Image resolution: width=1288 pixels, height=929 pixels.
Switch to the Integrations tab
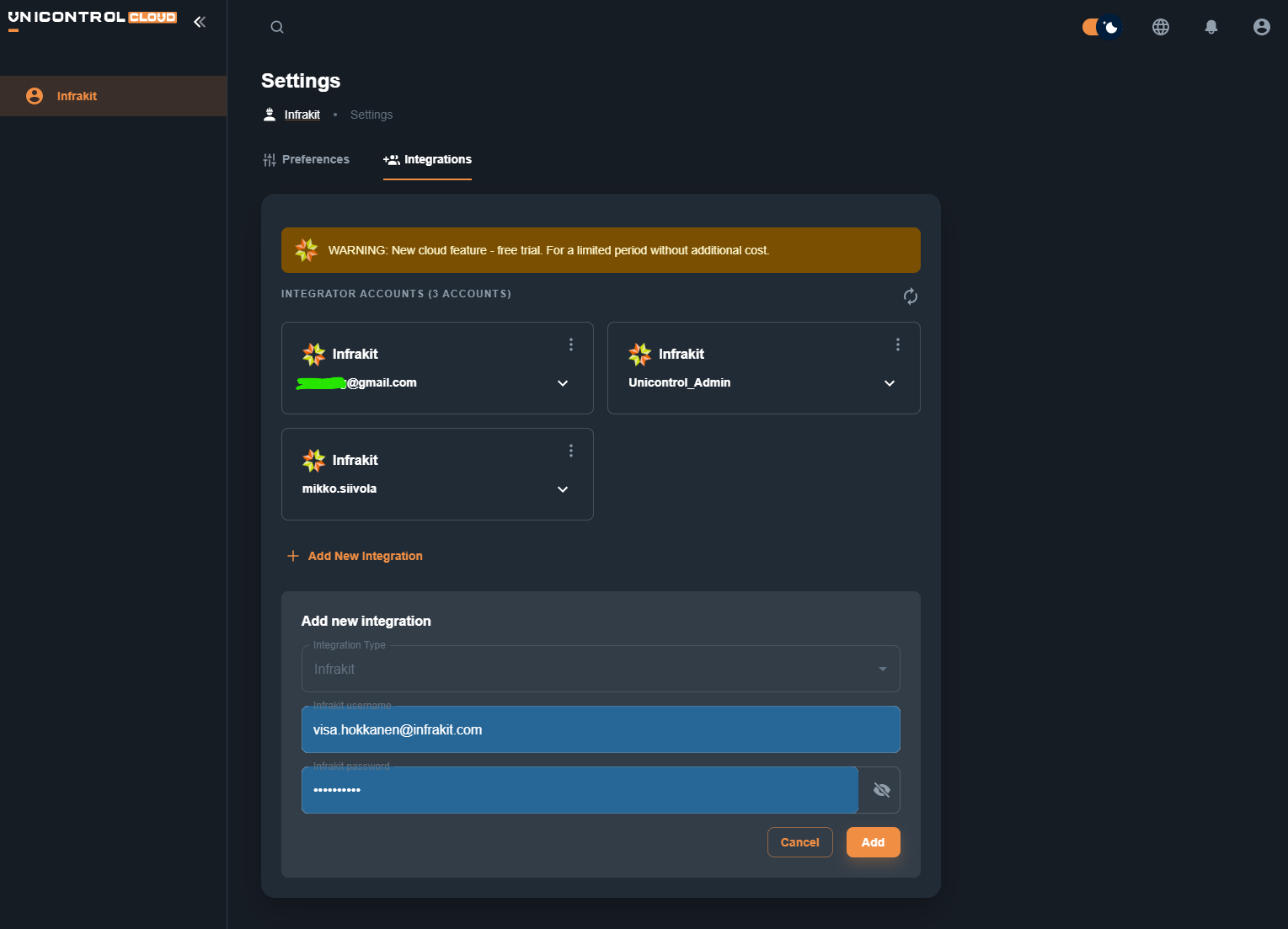click(427, 159)
